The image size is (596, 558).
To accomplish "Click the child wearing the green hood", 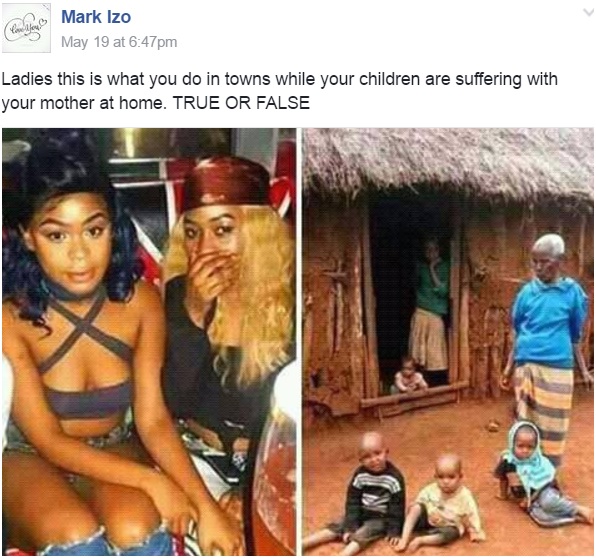I will coord(536,475).
